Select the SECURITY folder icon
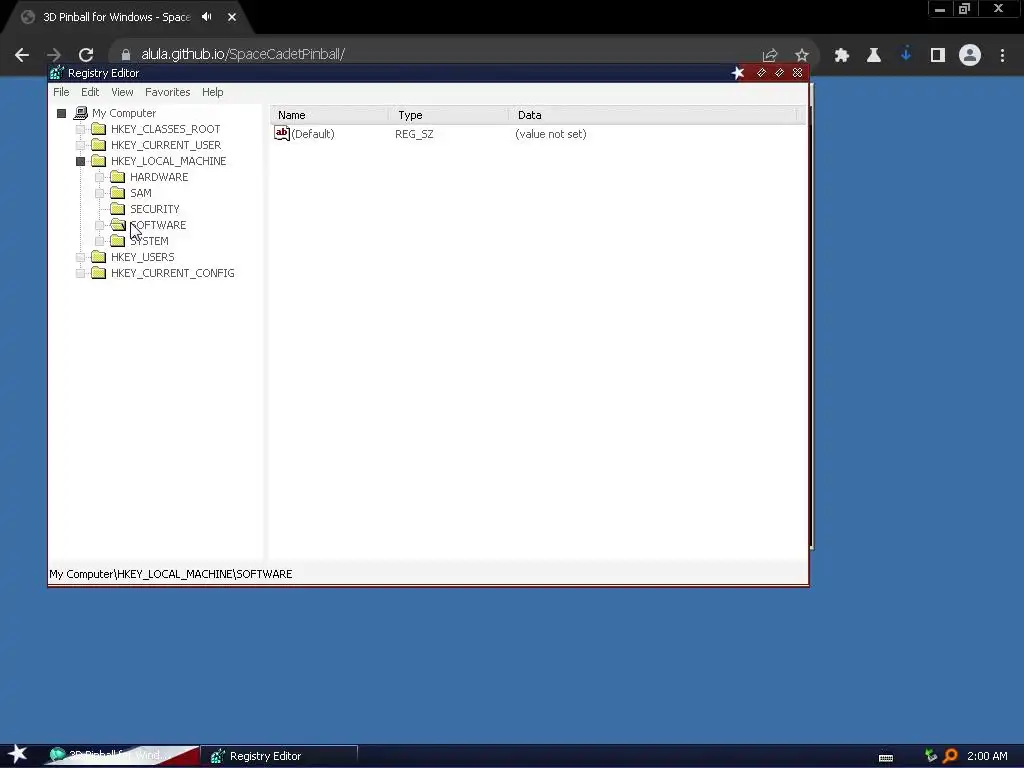 118,209
